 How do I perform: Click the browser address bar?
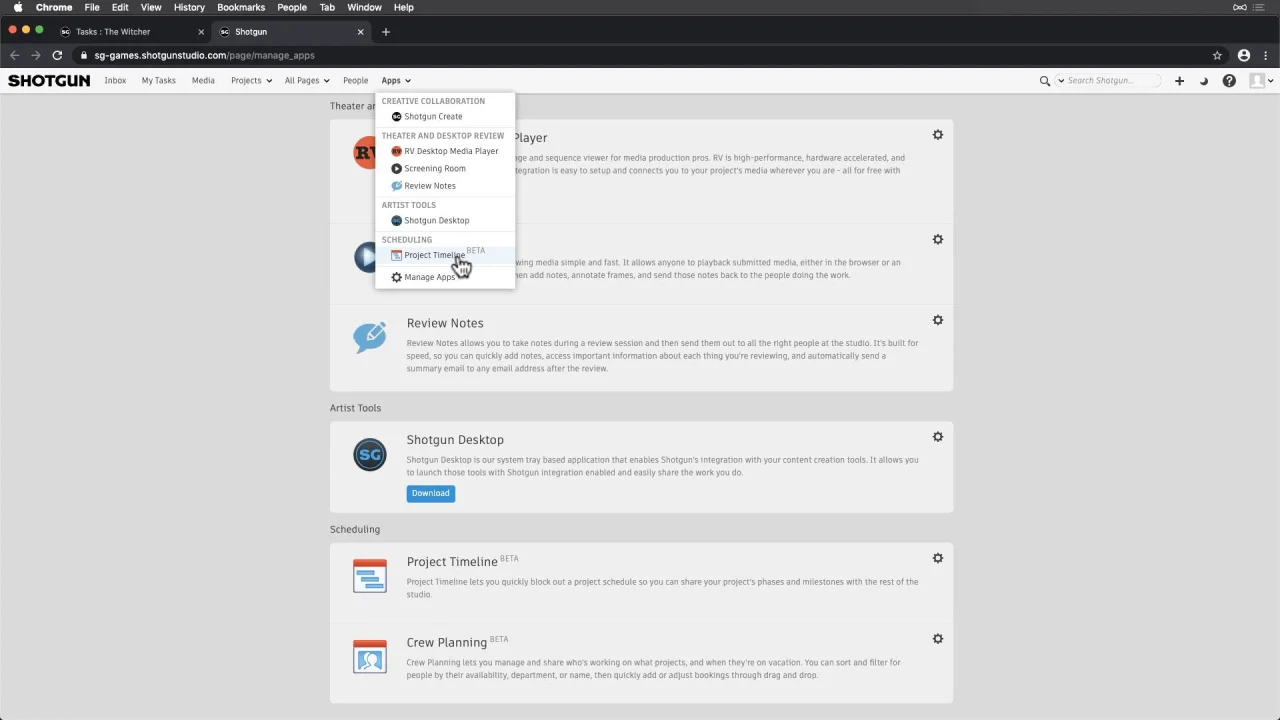pyautogui.click(x=640, y=56)
